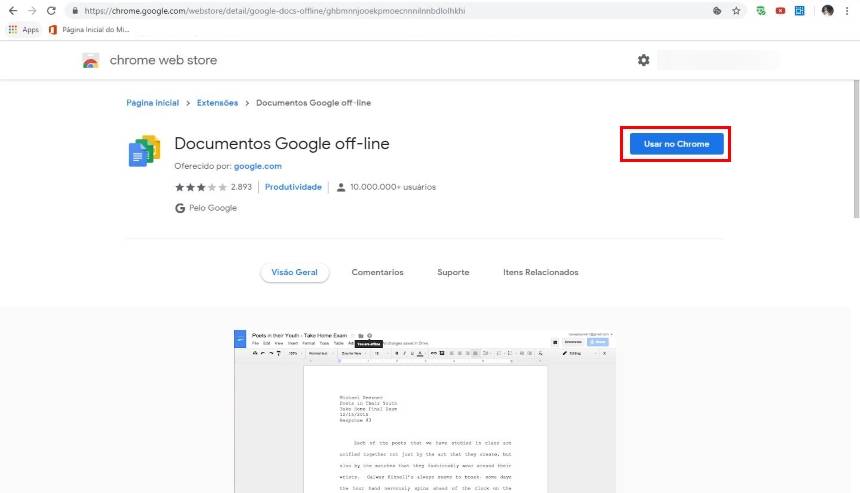Click the '10.000.000+ usuários' text

pyautogui.click(x=393, y=187)
